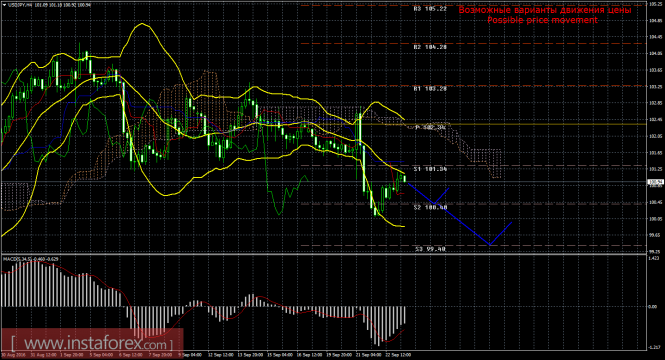Select the S2 100.40 support label
This screenshot has width=665, height=360.
(430, 207)
